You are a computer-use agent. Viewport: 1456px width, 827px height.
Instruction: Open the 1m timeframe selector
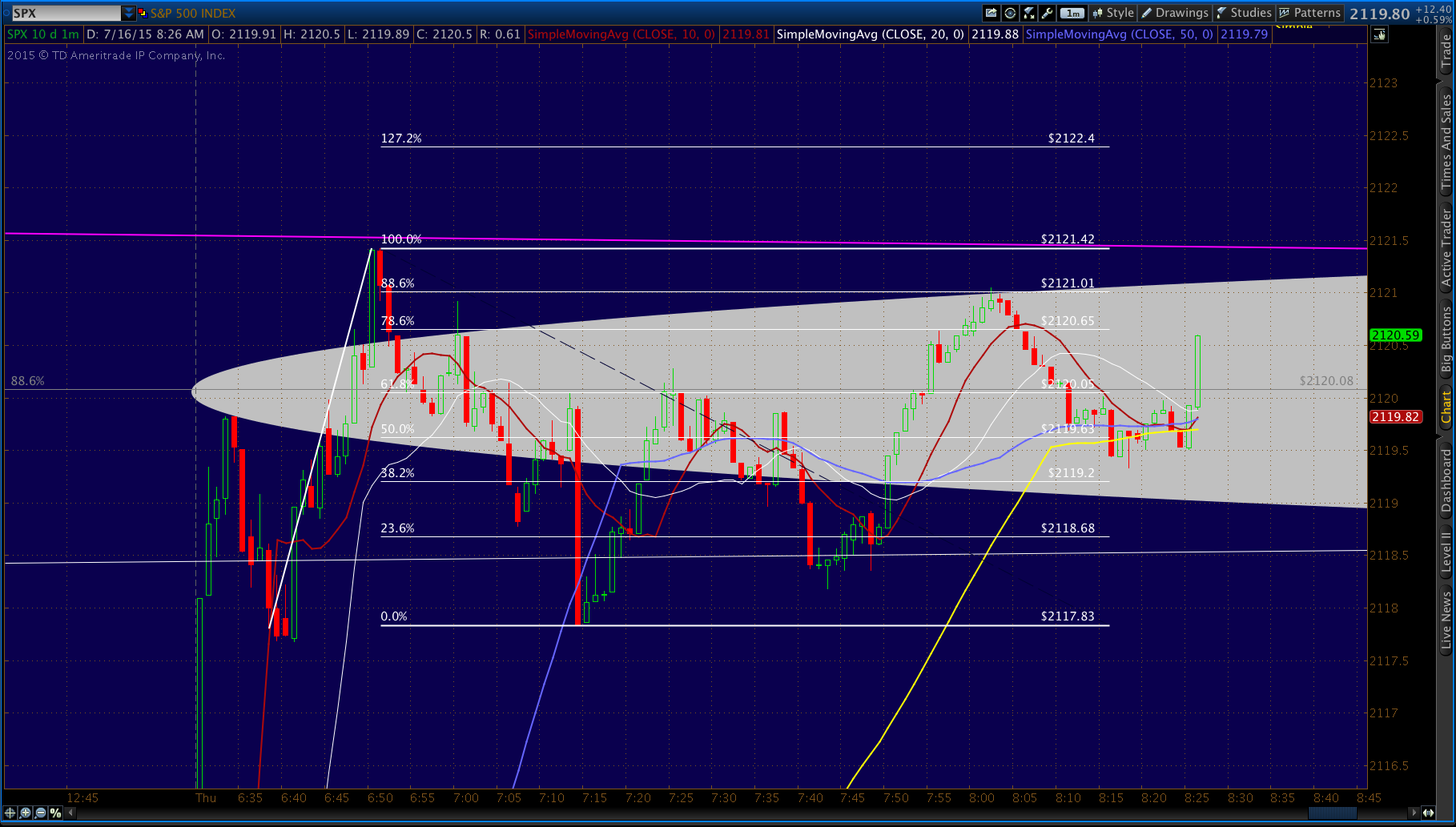[1072, 13]
